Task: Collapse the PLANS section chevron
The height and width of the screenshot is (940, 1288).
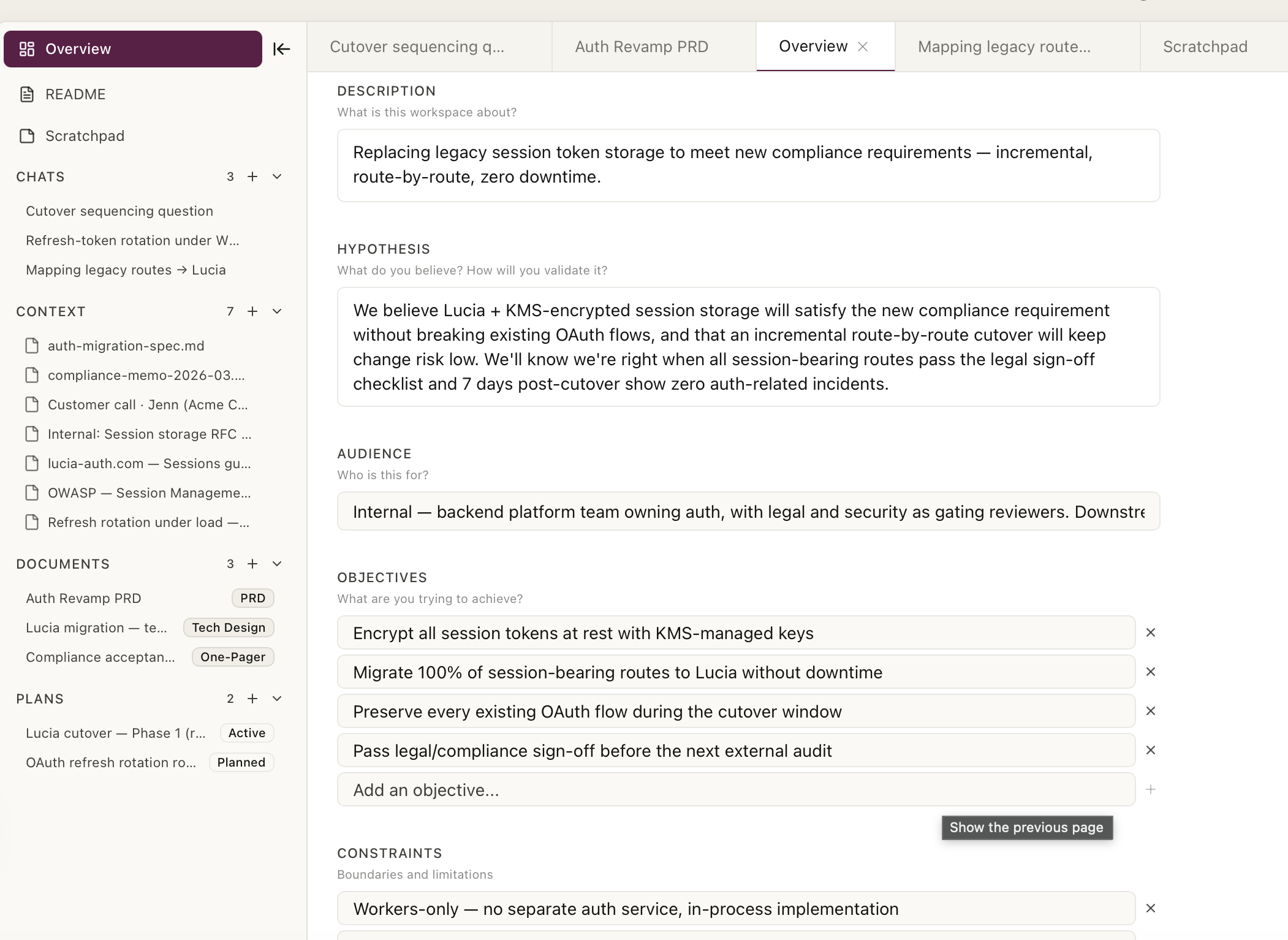Action: (x=277, y=699)
